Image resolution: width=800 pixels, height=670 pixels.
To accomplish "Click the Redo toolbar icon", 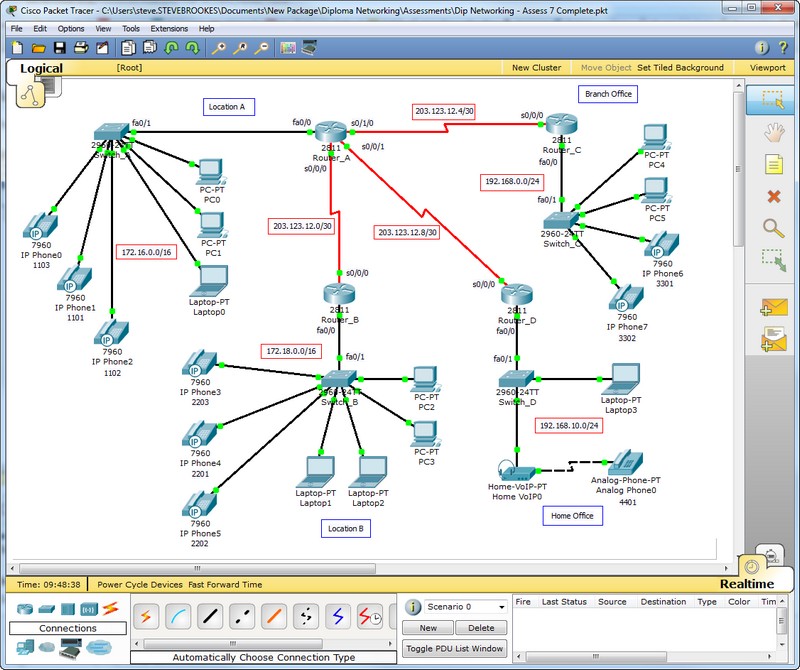I will click(193, 48).
